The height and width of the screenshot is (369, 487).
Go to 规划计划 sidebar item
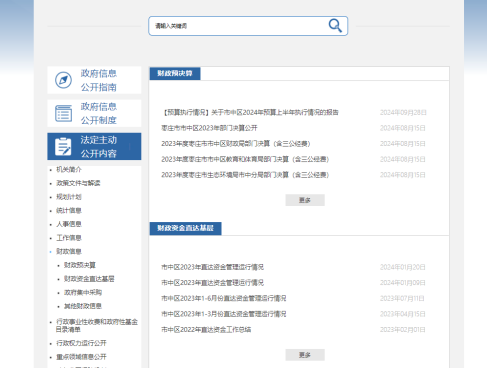click(69, 197)
